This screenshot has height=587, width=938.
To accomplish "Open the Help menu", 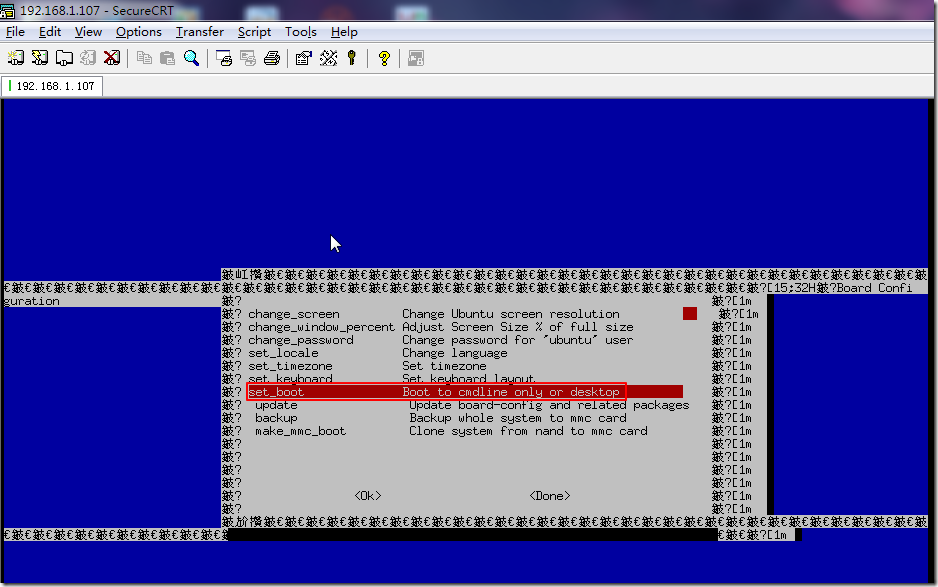I will [344, 32].
